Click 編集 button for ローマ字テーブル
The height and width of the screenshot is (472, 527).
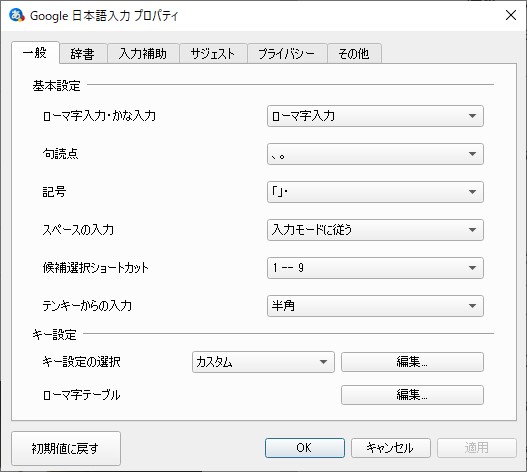412,395
